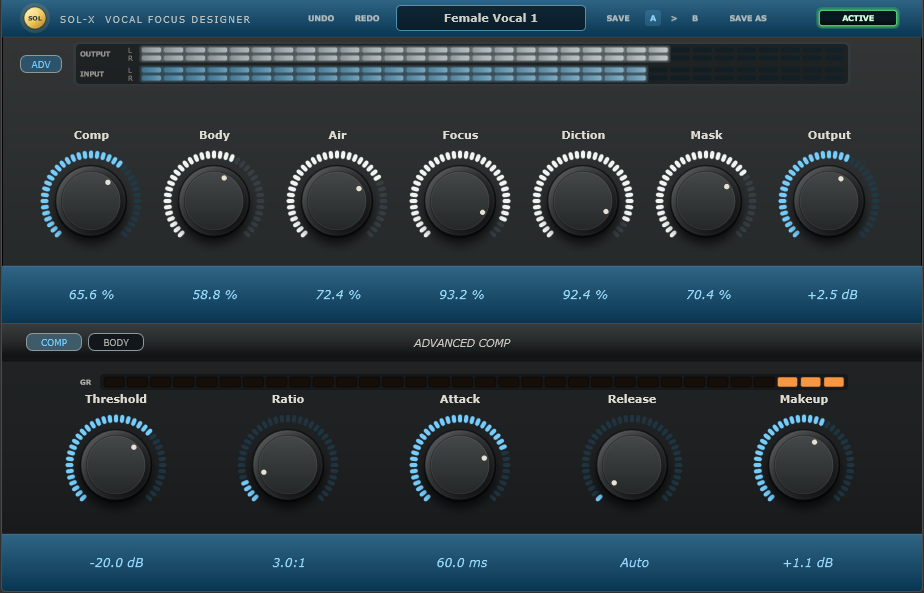Click the OUTPUT level meter
The height and width of the screenshot is (593, 924).
[493, 54]
